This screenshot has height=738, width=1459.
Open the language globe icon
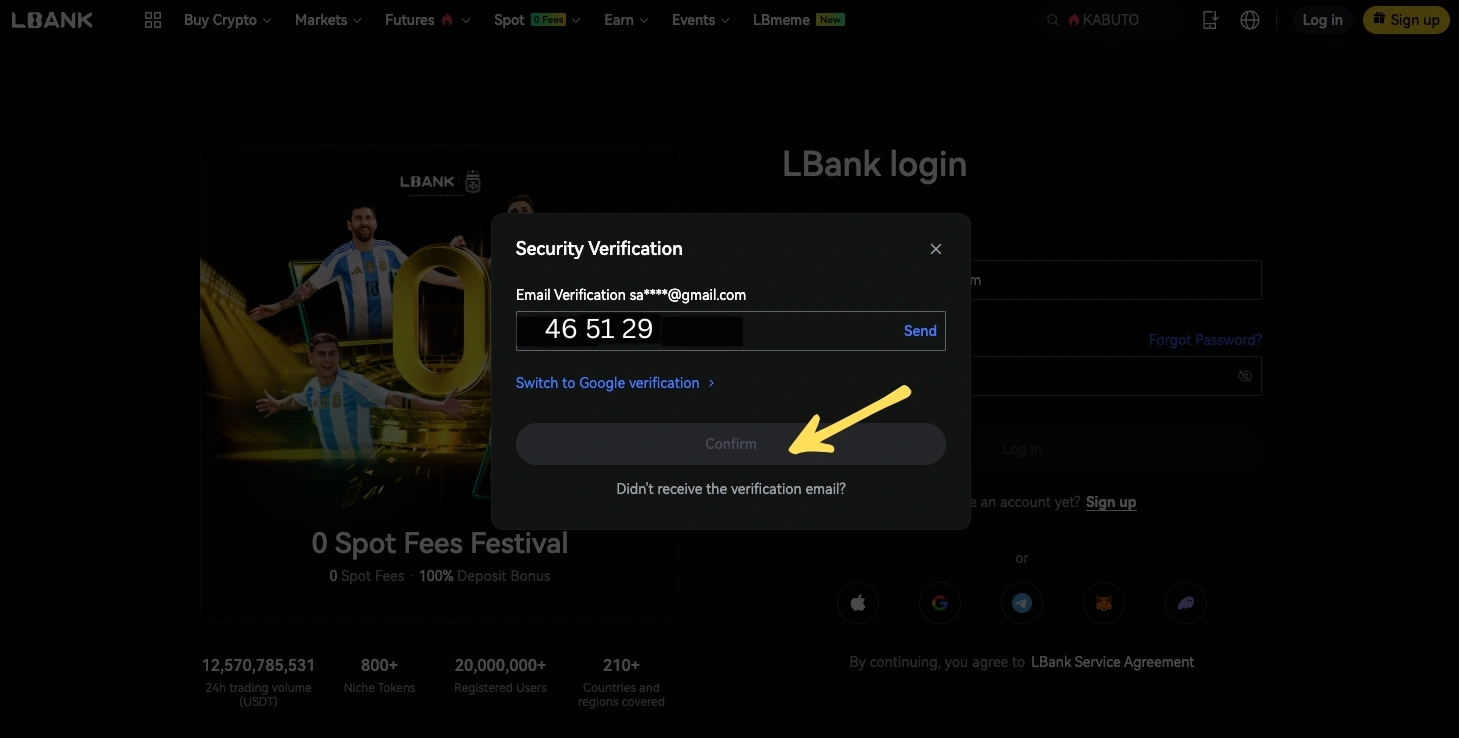1250,20
